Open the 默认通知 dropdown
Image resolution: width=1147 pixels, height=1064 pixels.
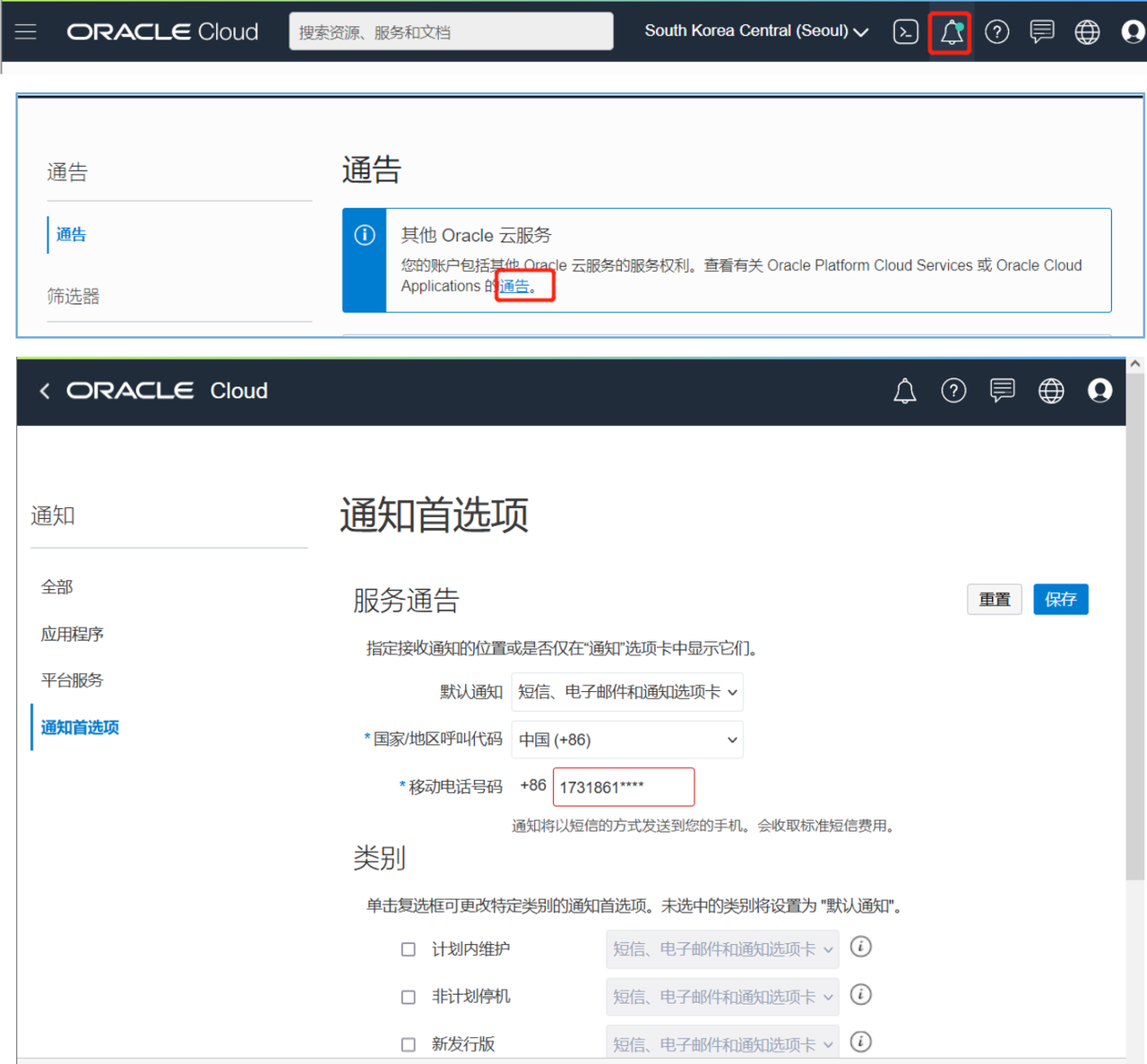click(627, 692)
